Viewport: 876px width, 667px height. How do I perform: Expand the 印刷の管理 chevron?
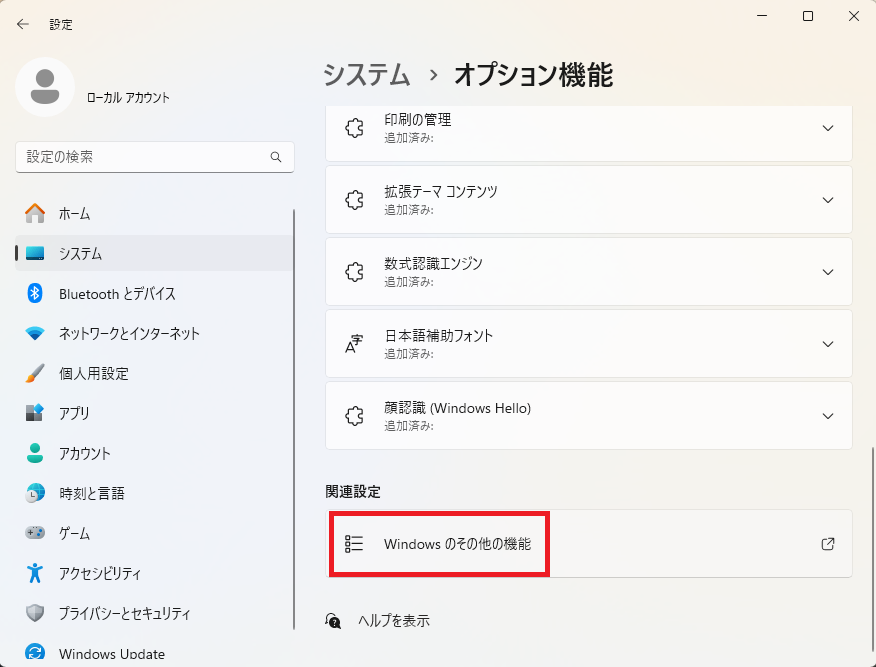[x=828, y=128]
